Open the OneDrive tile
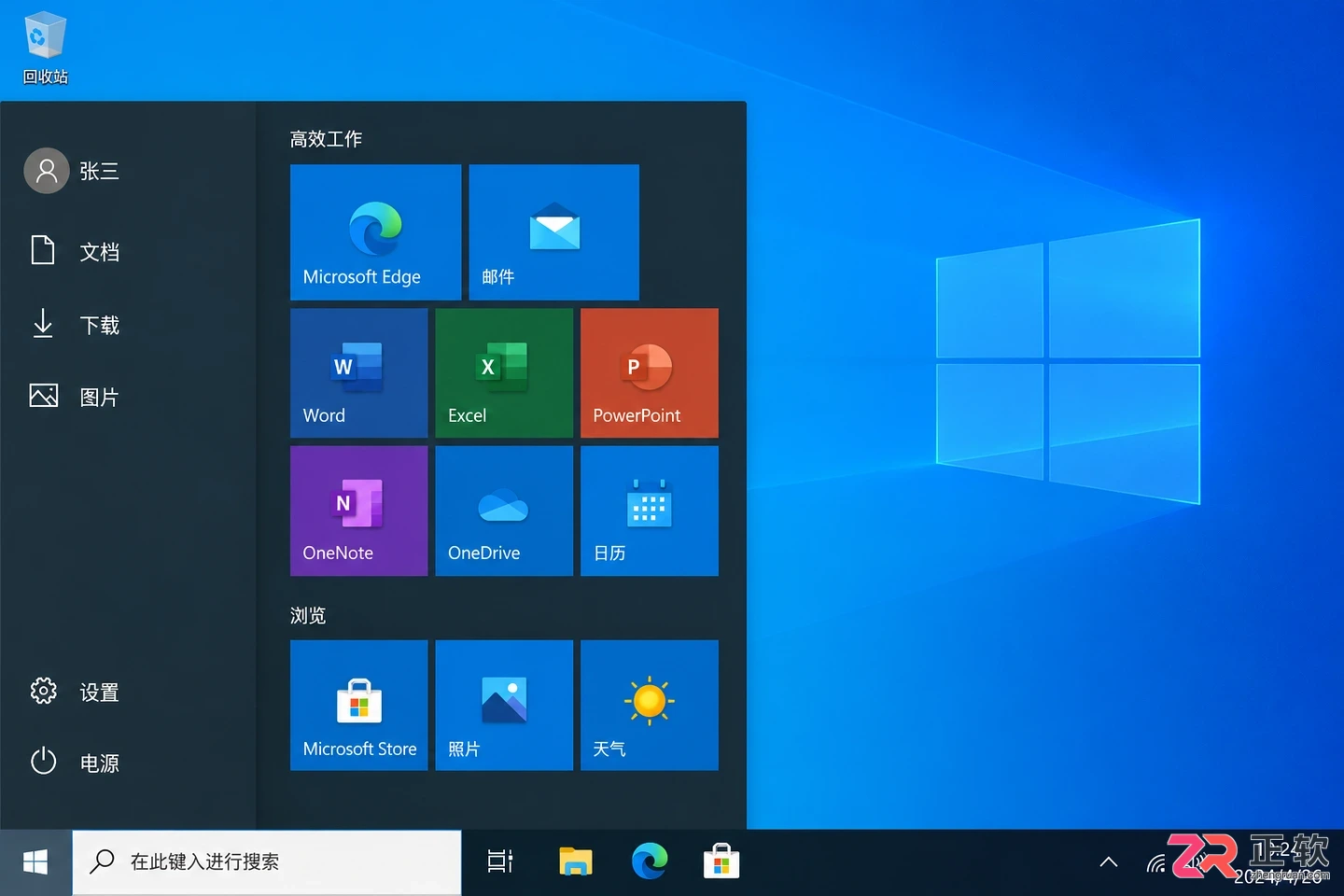The image size is (1344, 896). [x=504, y=511]
